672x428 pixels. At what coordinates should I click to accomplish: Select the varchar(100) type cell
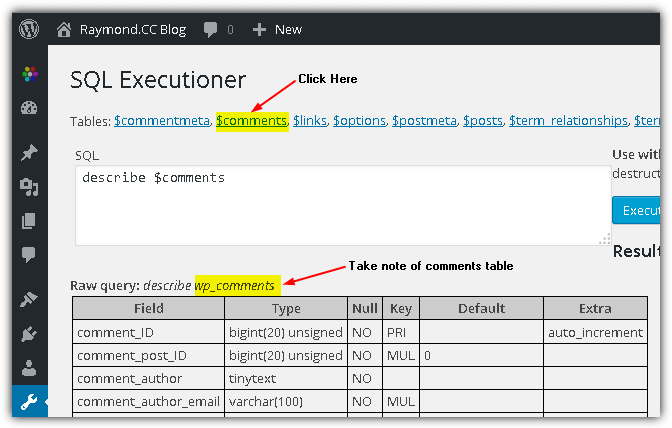(286, 402)
